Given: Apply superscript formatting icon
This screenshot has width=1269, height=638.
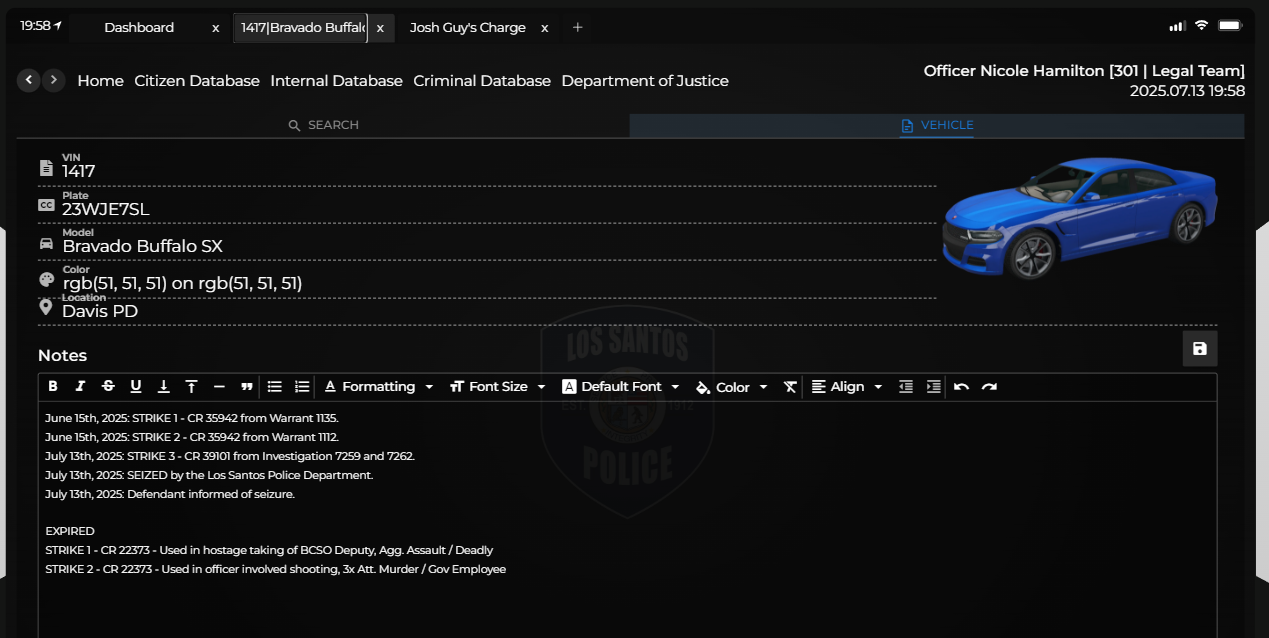Looking at the screenshot, I should click(191, 387).
